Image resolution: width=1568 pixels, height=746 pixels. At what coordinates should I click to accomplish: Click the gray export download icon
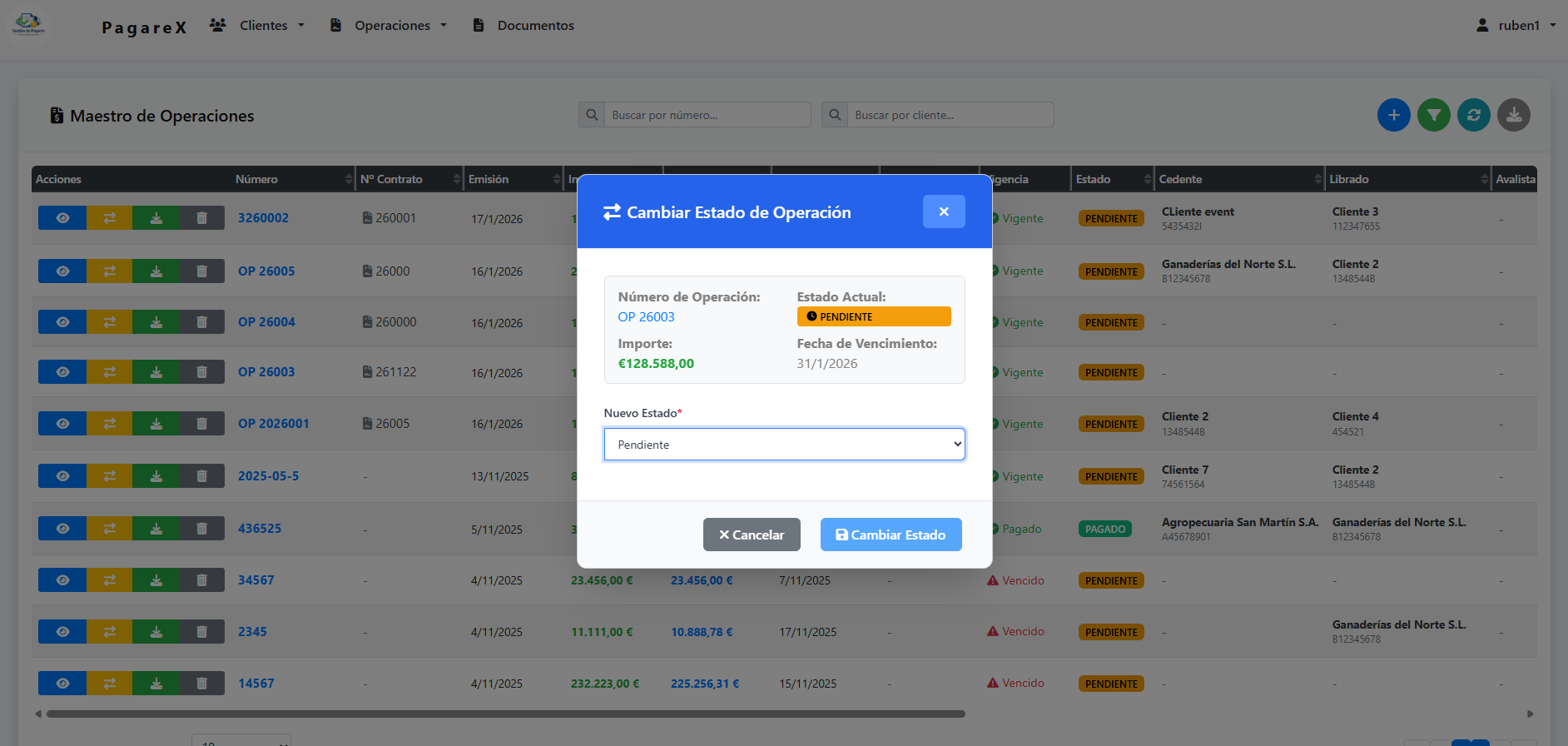coord(1513,115)
